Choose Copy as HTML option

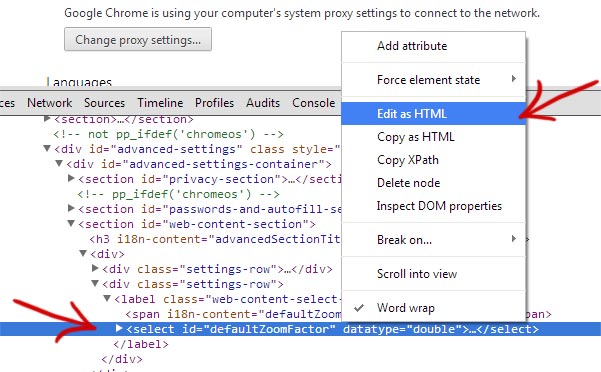433,137
